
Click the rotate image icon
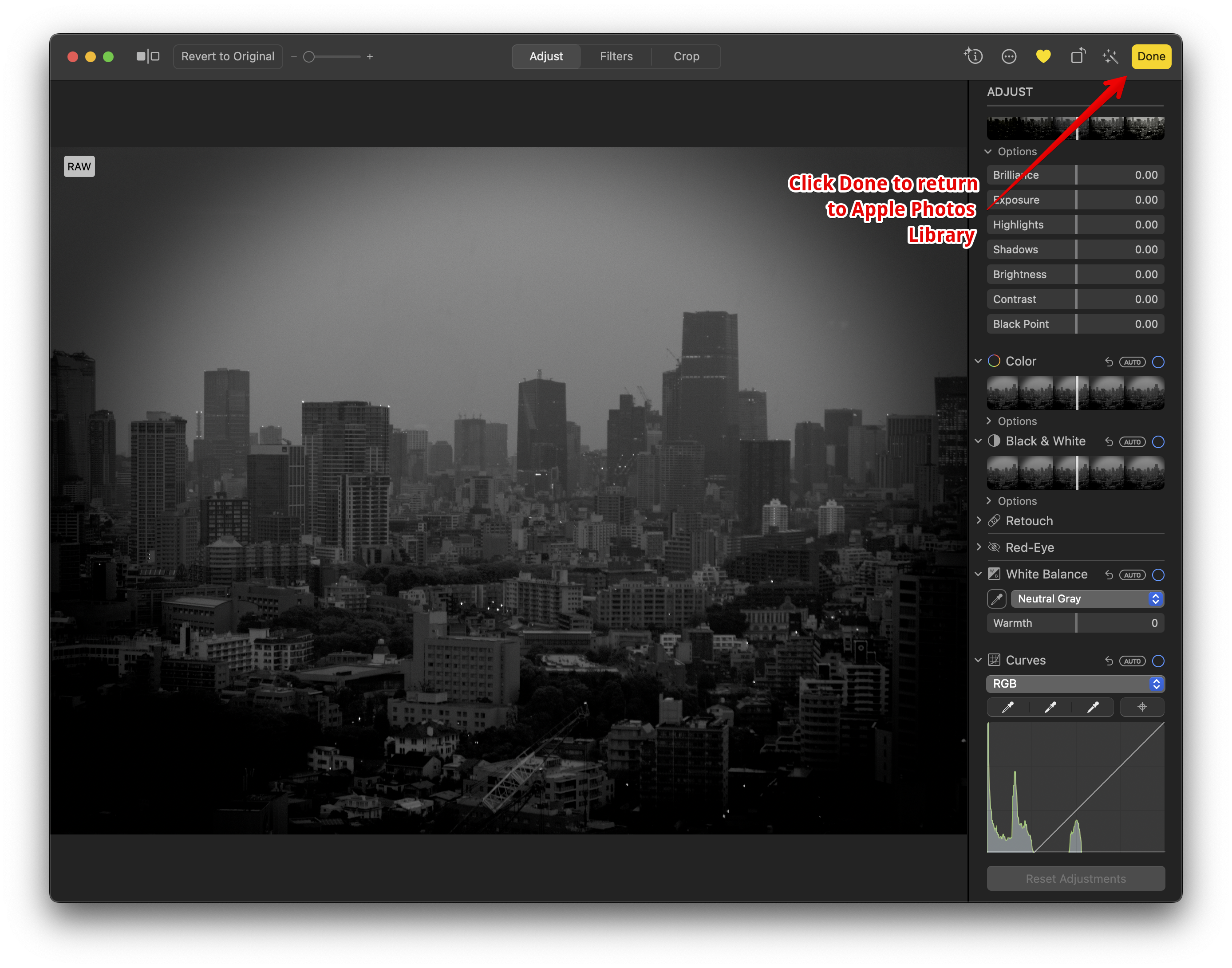1077,57
